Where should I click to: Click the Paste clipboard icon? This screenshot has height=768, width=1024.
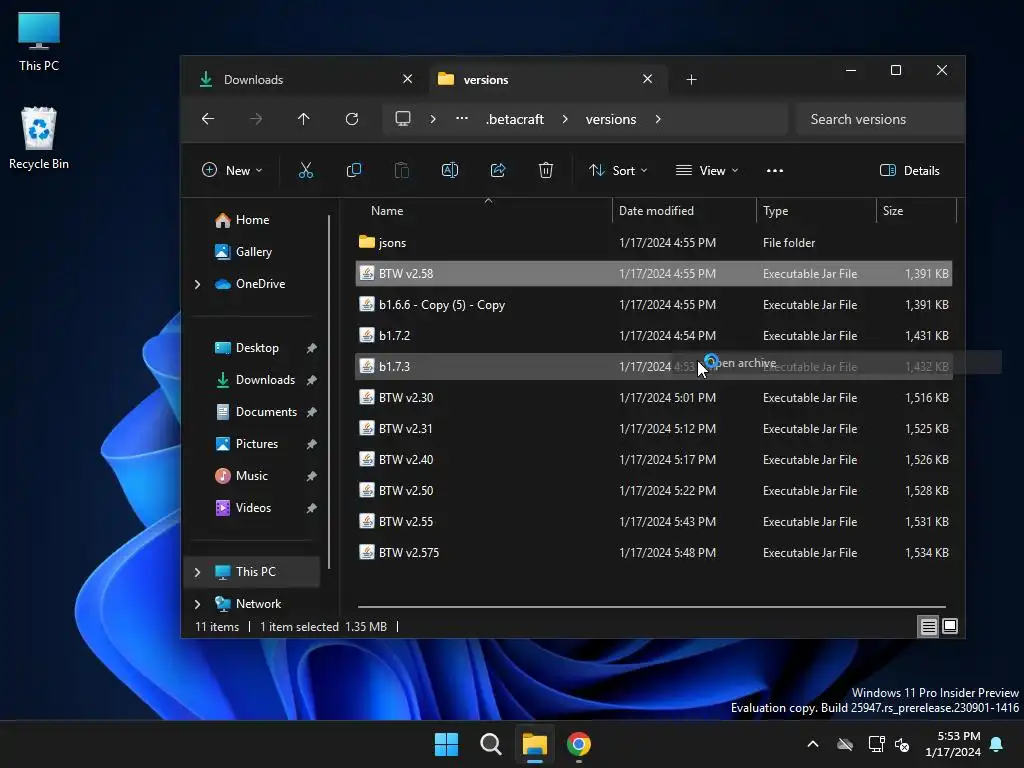[x=402, y=170]
